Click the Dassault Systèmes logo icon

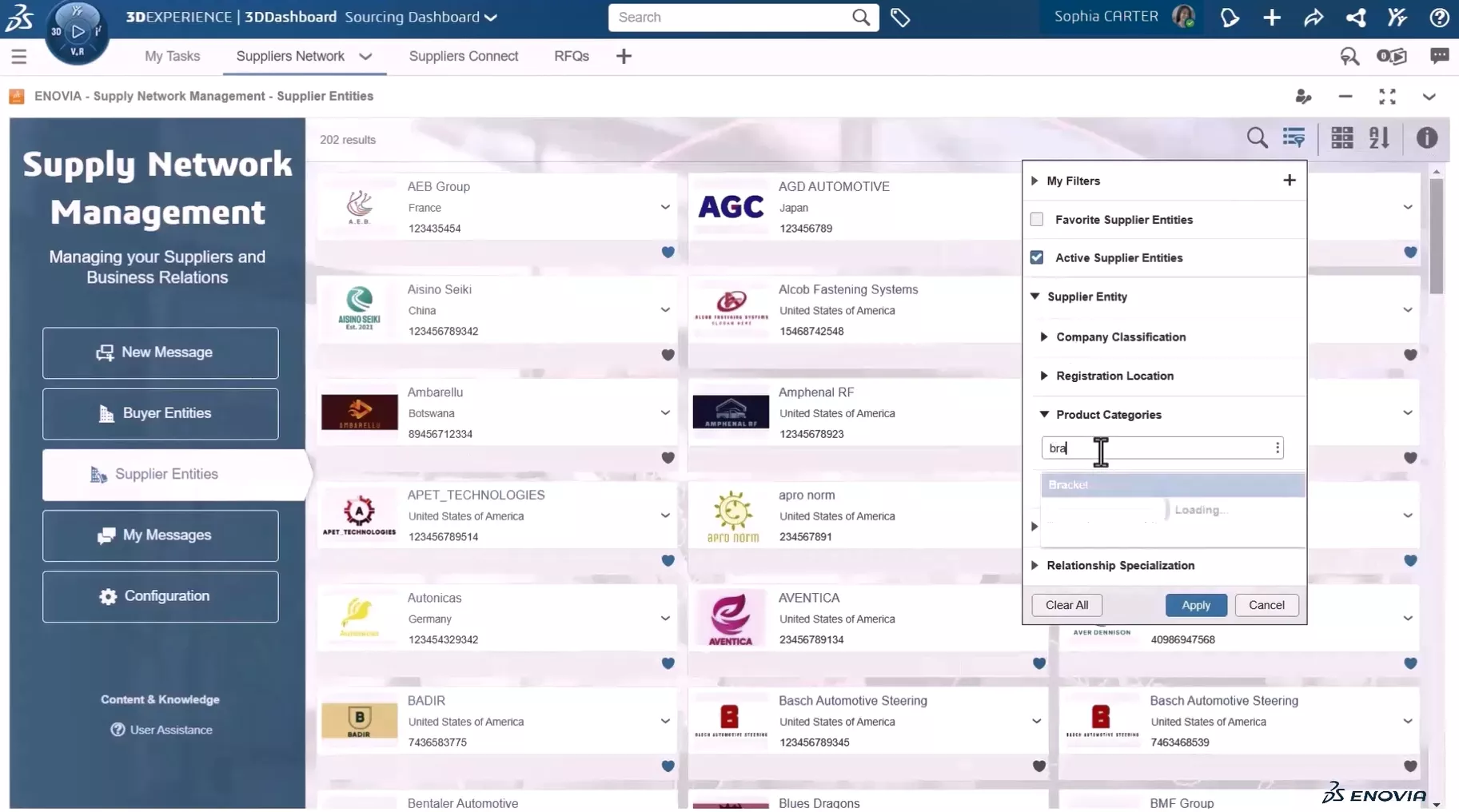[19, 18]
